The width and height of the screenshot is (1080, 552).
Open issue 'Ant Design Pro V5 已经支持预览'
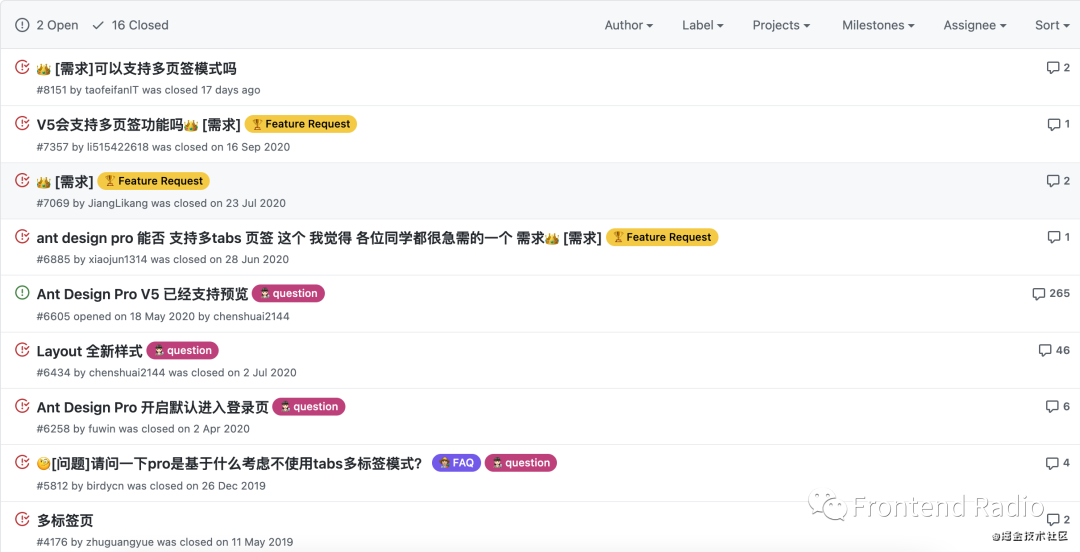142,294
